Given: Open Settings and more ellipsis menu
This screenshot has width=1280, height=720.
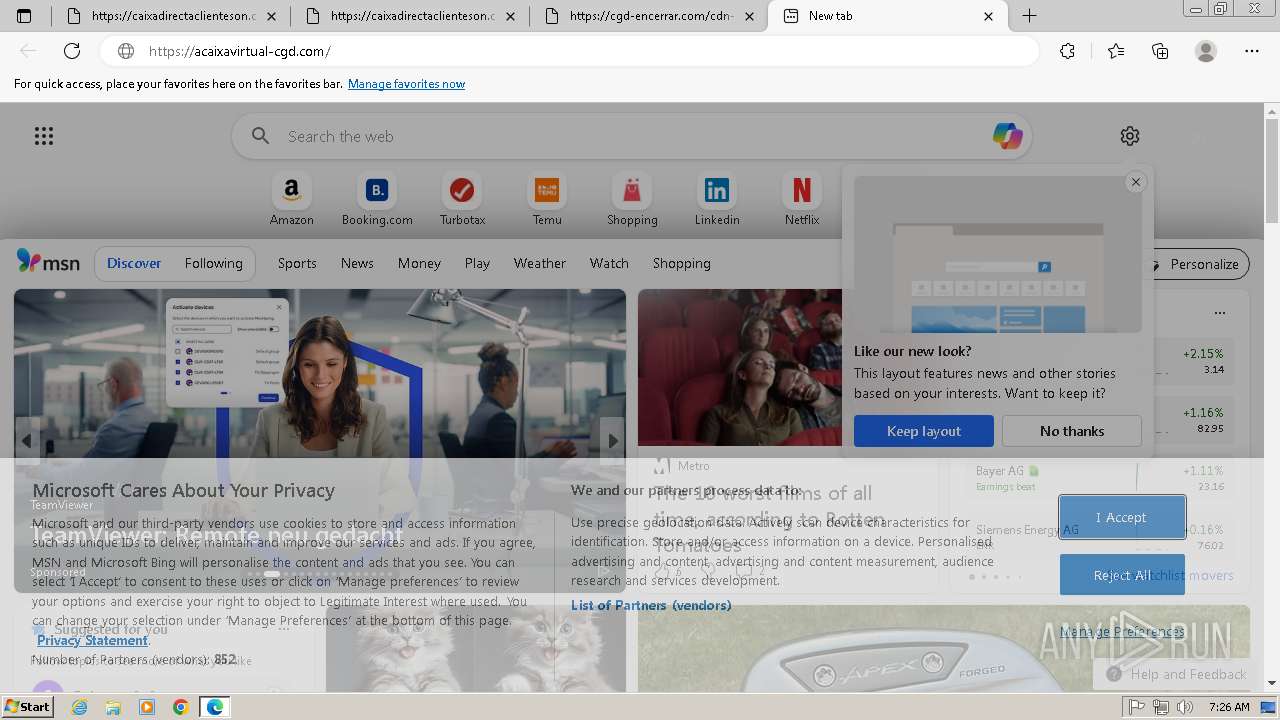Looking at the screenshot, I should coord(1252,51).
